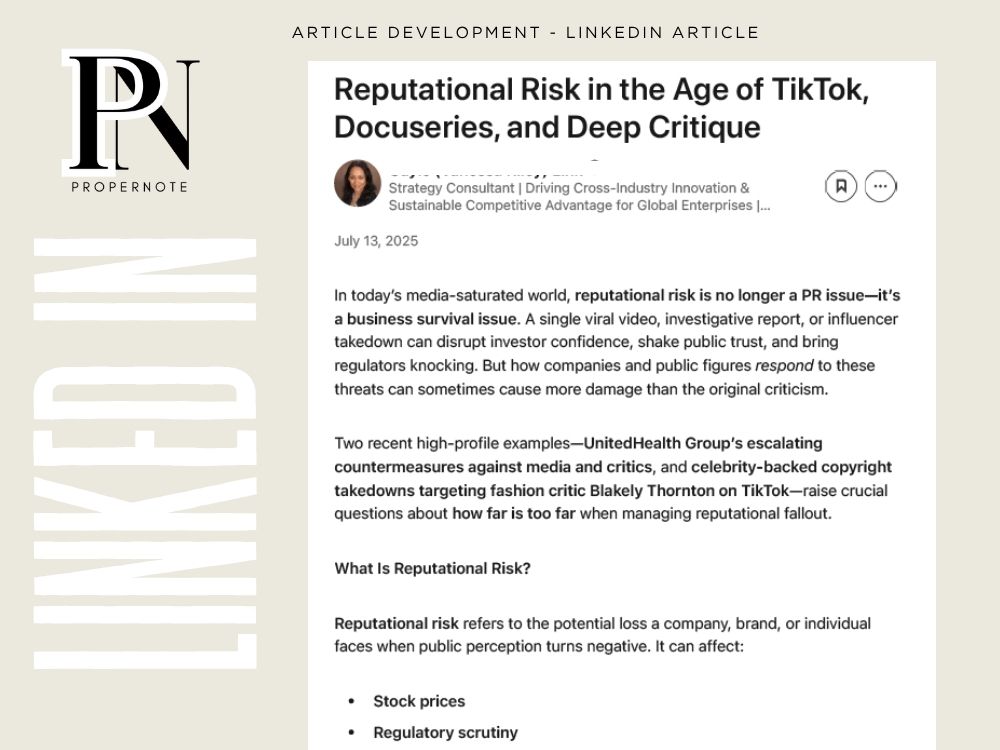Screen dimensions: 1000x750
Task: Click the 'Stock prices' bullet item
Action: coord(419,701)
